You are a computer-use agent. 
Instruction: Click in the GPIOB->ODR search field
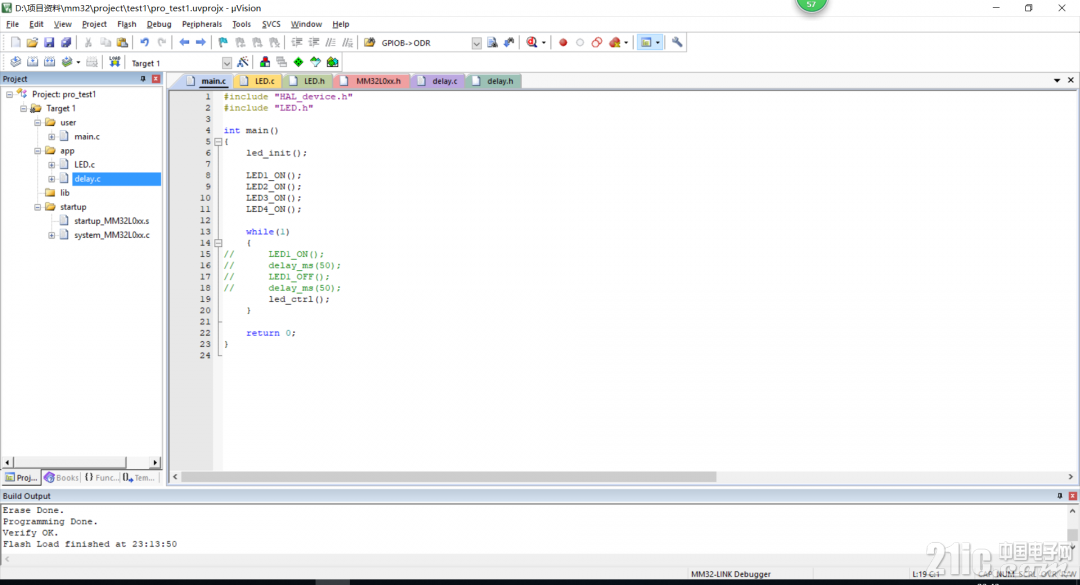[425, 43]
